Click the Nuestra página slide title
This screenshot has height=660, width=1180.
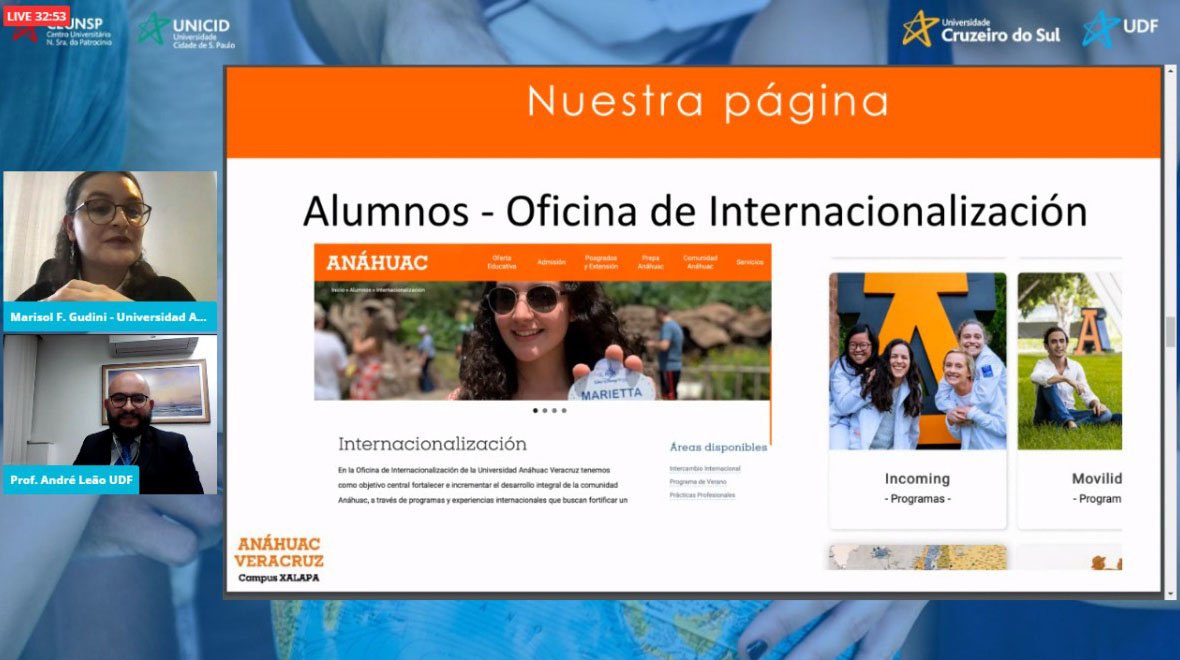point(707,102)
